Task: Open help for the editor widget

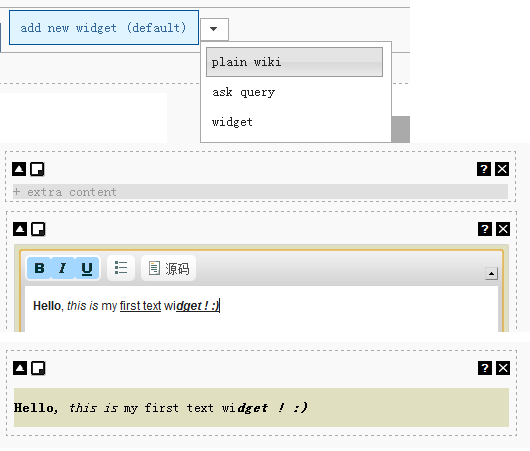Action: [485, 229]
